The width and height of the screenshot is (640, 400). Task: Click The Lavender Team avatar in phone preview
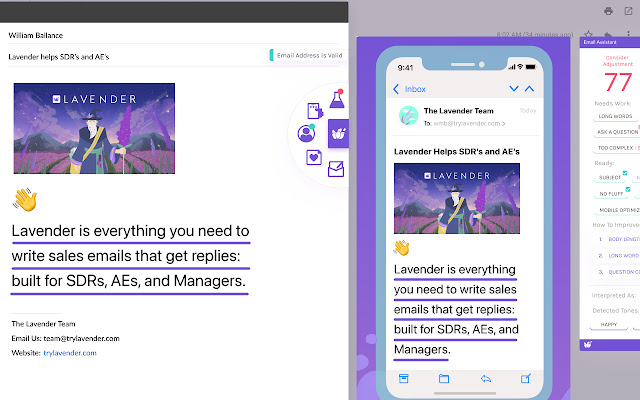point(409,116)
